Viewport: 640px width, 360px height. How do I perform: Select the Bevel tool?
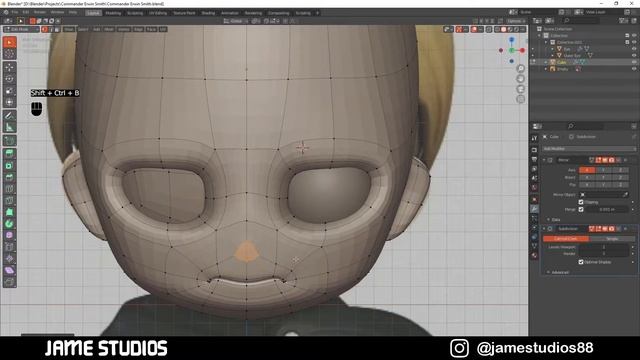[9, 177]
